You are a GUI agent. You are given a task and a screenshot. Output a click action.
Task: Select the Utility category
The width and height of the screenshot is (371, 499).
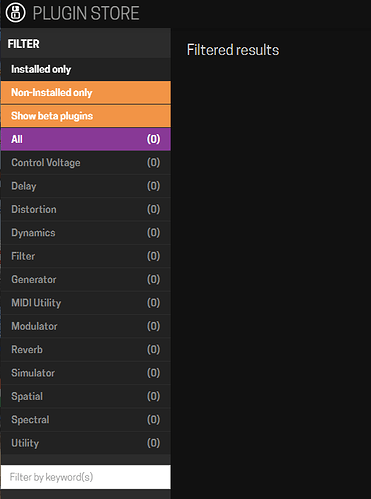86,443
